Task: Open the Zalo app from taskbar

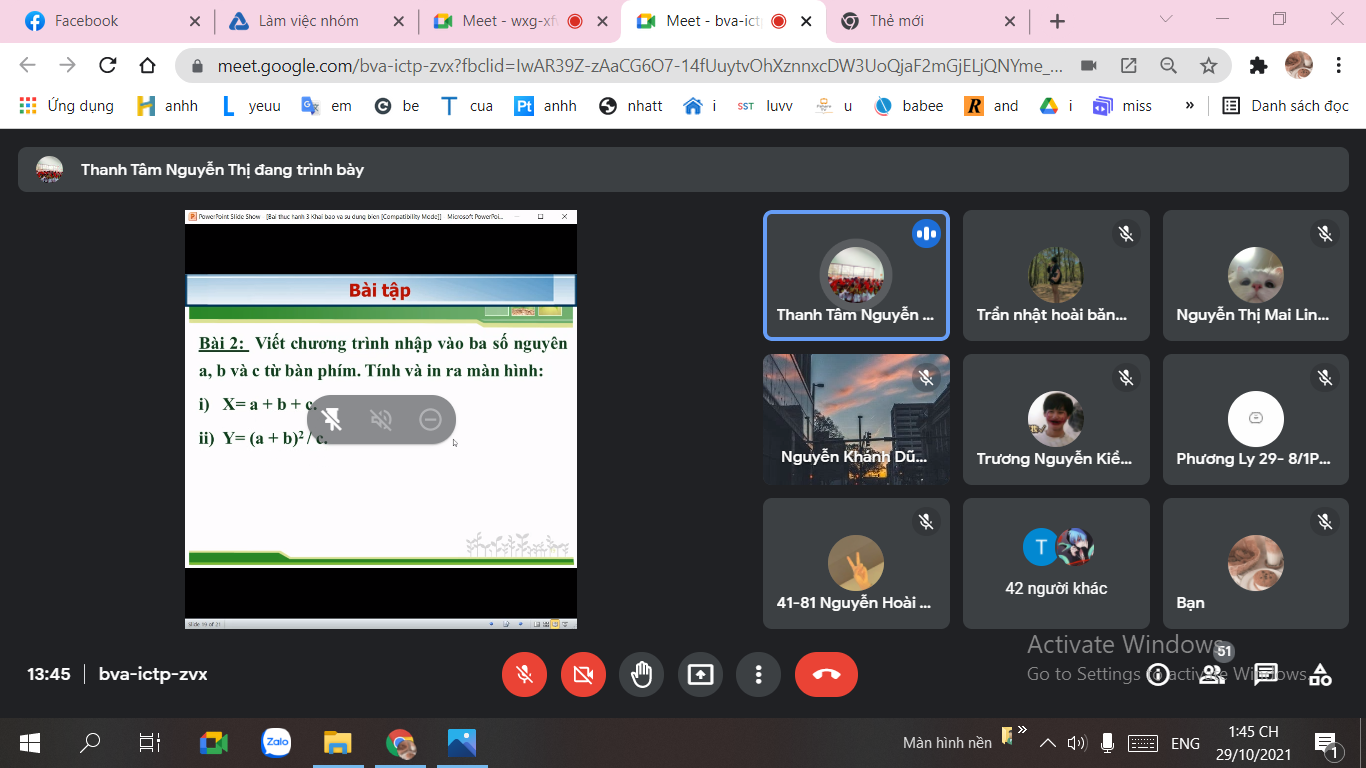Action: point(276,743)
